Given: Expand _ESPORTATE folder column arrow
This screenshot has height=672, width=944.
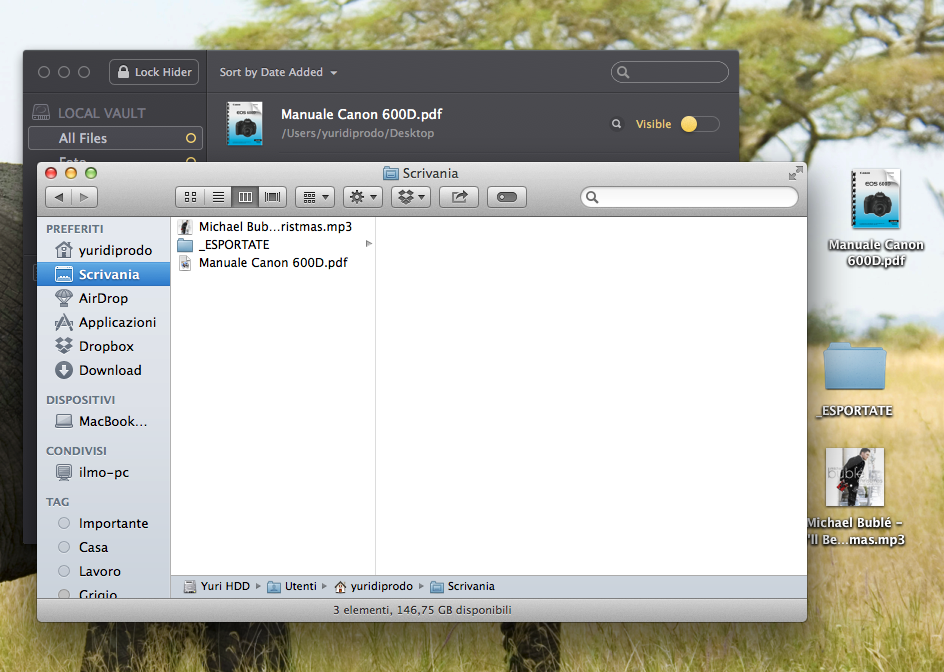Looking at the screenshot, I should tap(368, 244).
